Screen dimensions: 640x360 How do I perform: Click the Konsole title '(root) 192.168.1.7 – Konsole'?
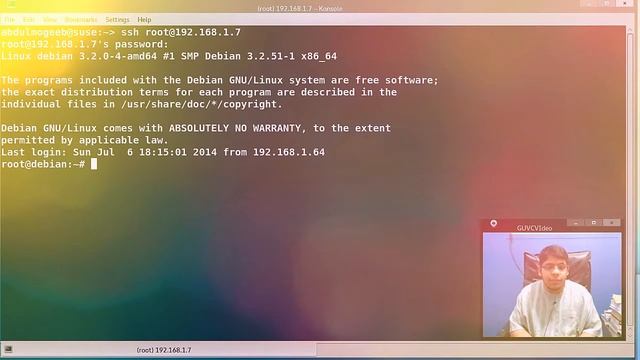[300, 8]
